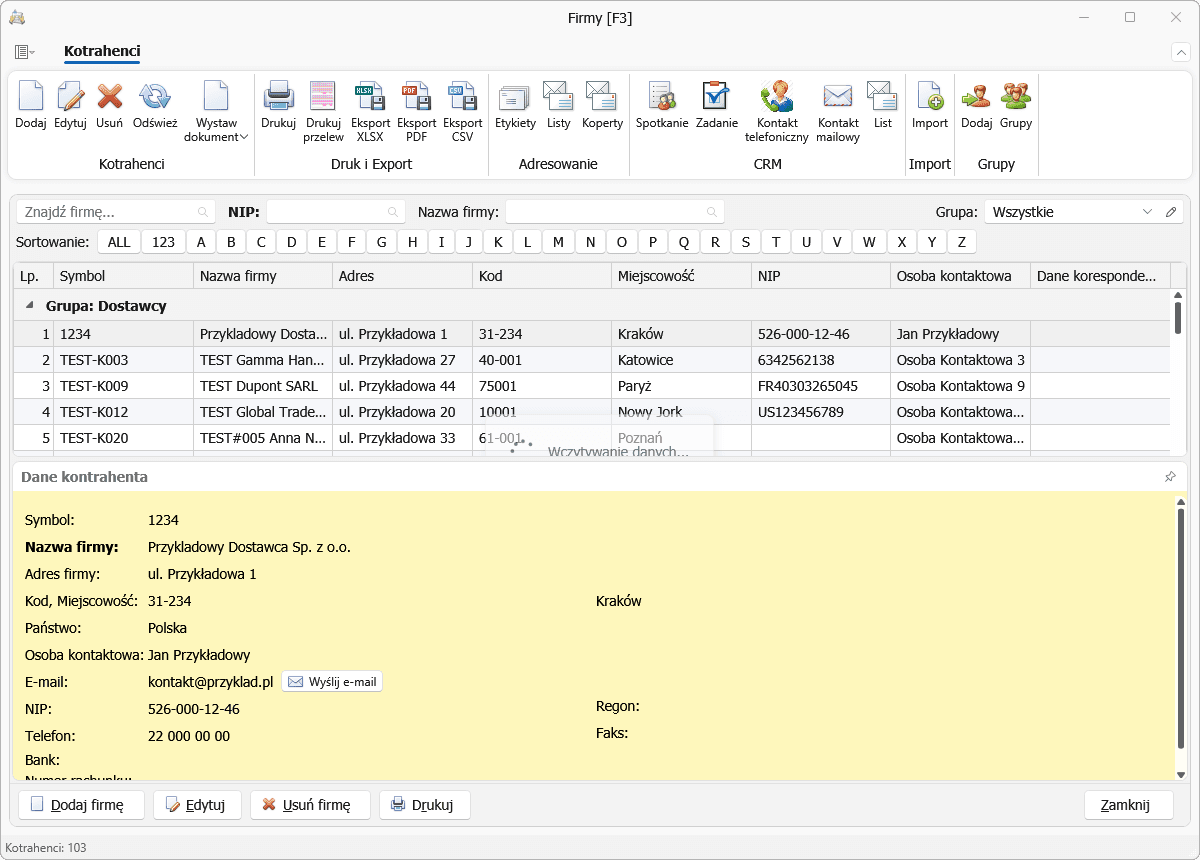The image size is (1200, 860).
Task: Click the Koperty envelope icon
Action: [x=602, y=105]
